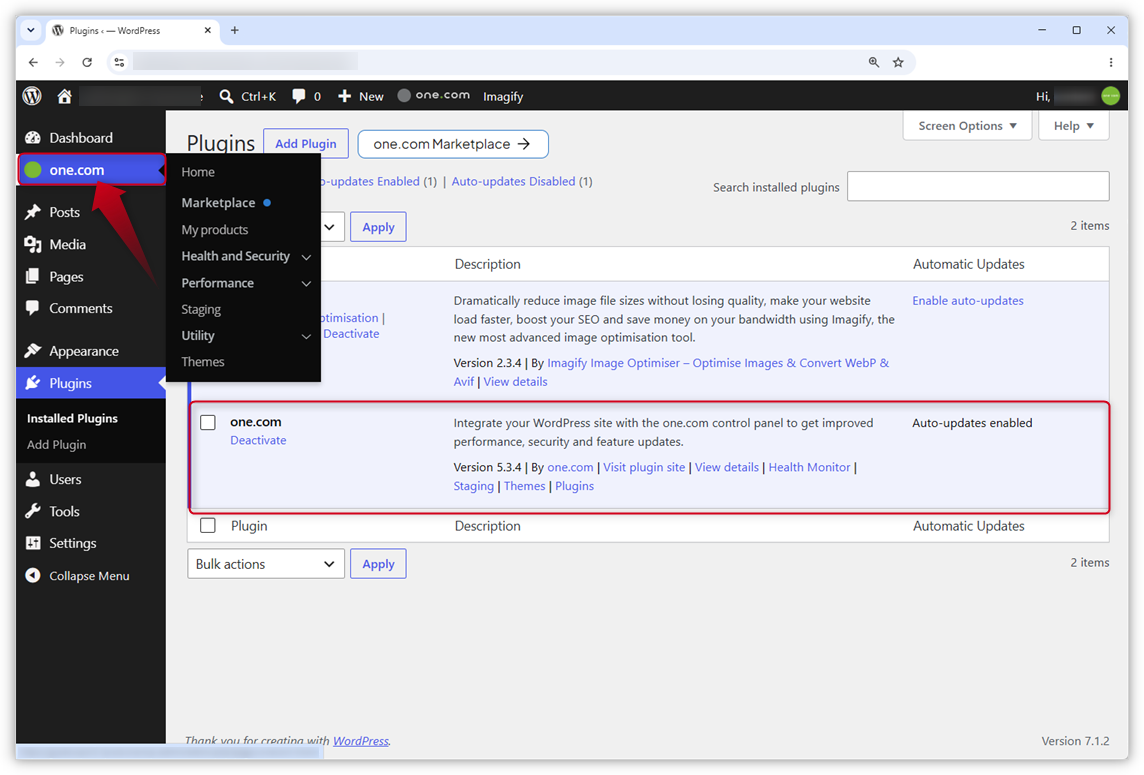
Task: Open Marketplace in one.com flyout
Action: pyautogui.click(x=218, y=203)
